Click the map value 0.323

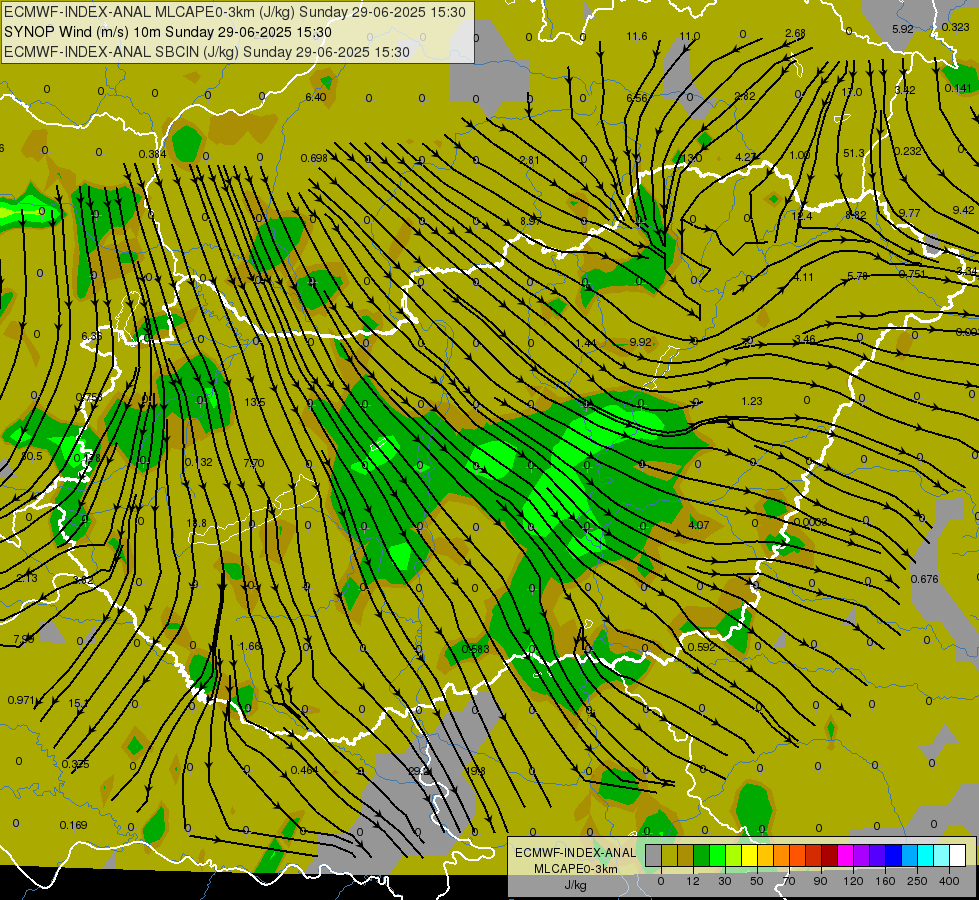(x=955, y=27)
